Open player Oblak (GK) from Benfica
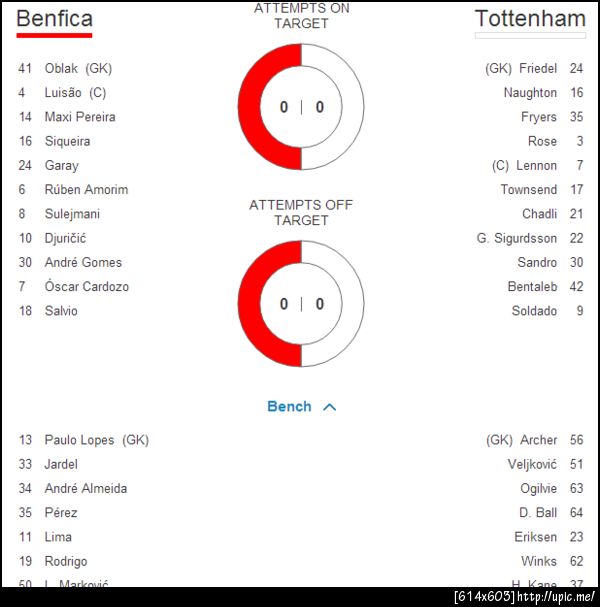This screenshot has height=607, width=600. (x=78, y=68)
